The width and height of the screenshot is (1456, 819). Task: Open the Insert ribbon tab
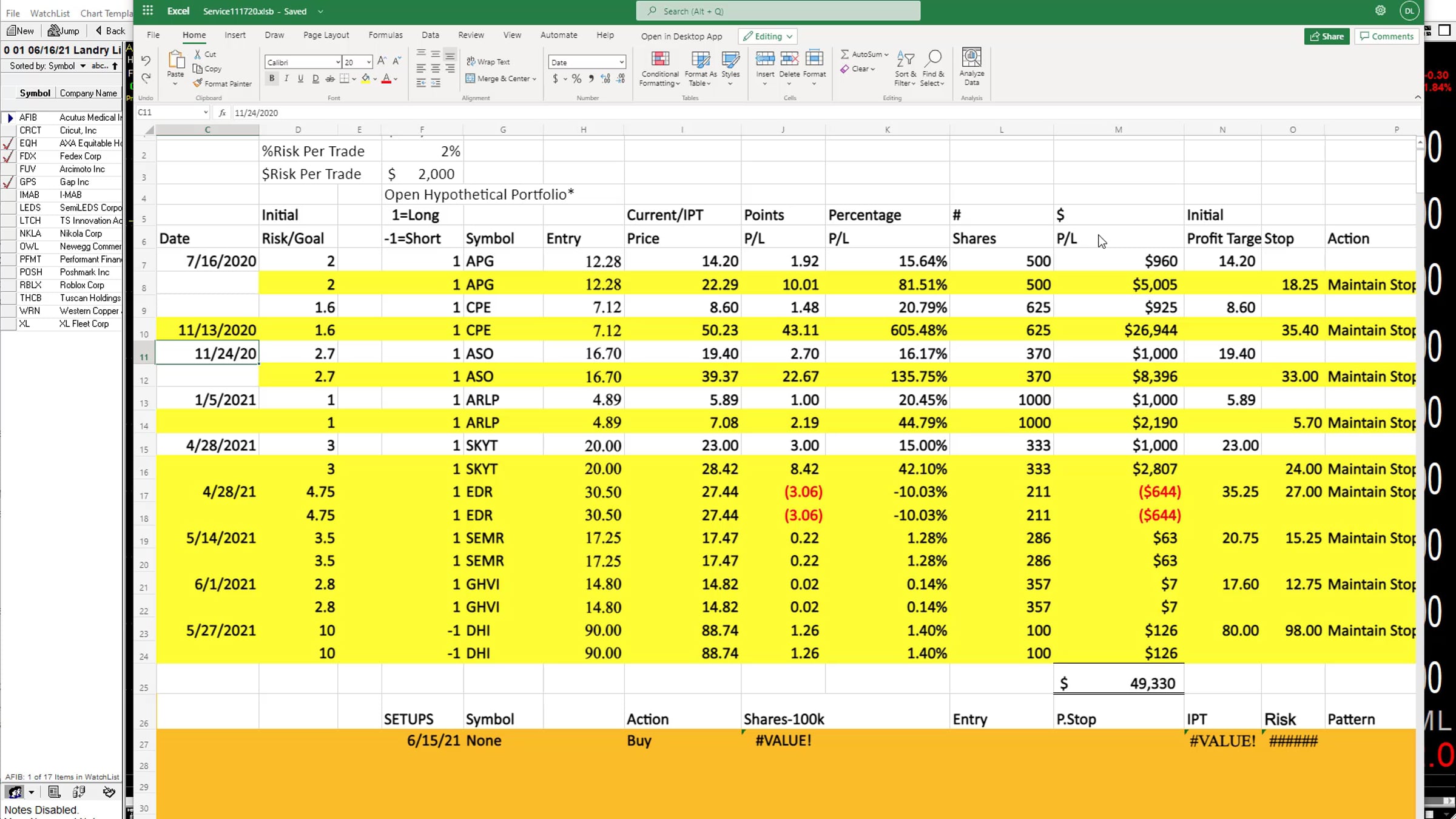[235, 35]
